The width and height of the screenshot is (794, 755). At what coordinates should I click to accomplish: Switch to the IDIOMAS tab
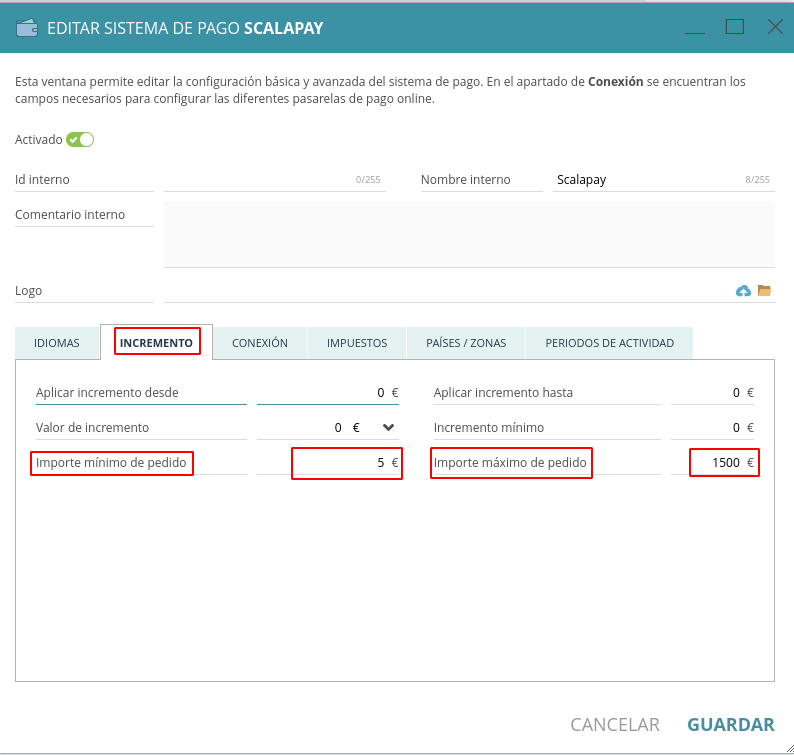coord(57,343)
